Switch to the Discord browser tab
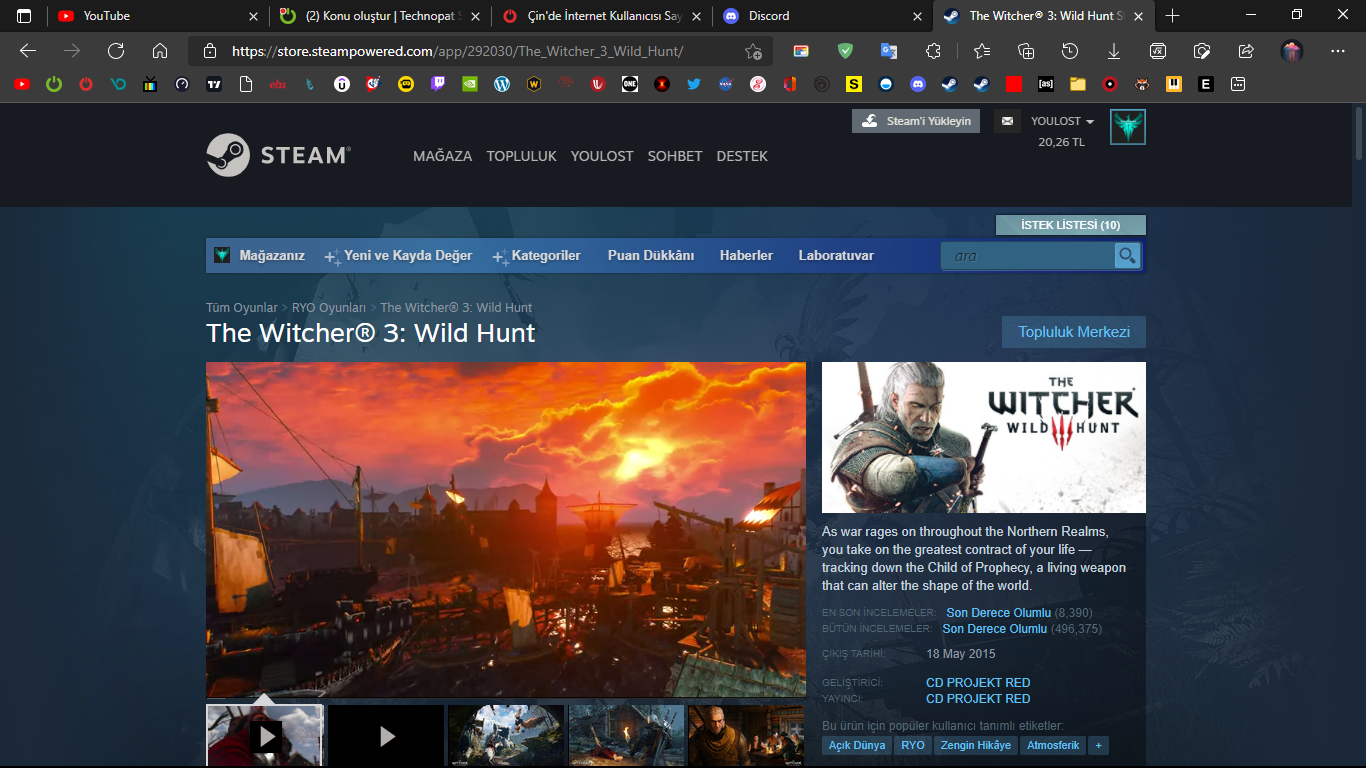 tap(823, 16)
